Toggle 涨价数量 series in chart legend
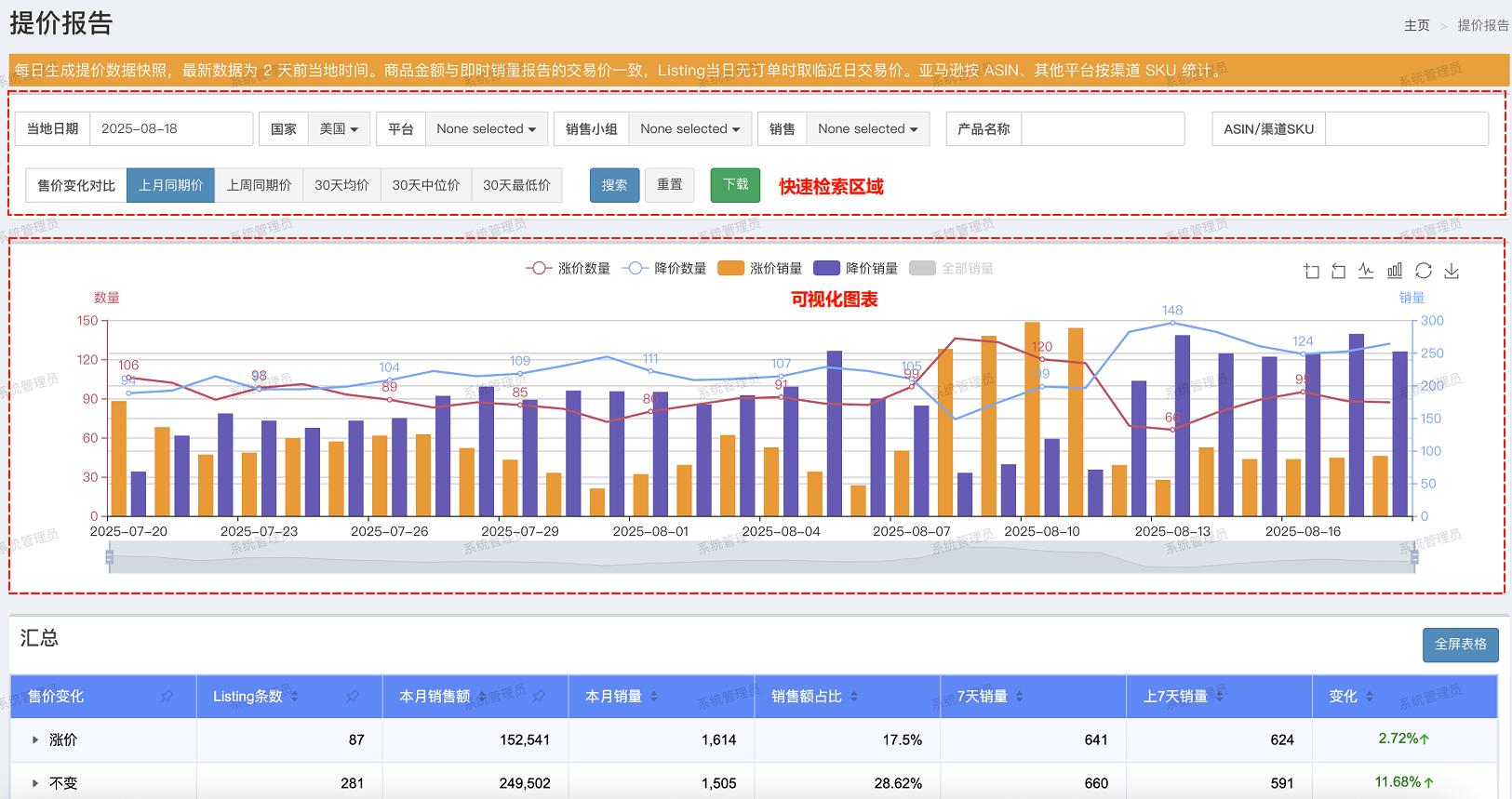The image size is (1512, 799). coord(568,269)
